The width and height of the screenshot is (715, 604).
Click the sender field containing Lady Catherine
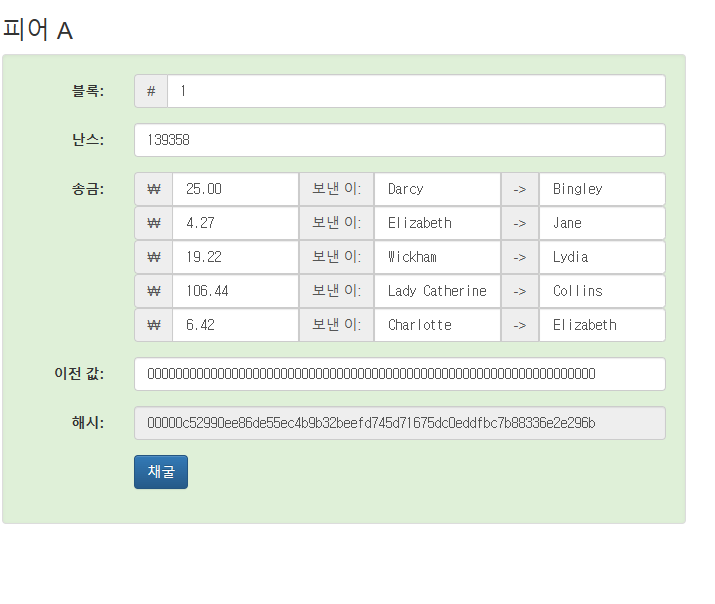437,291
